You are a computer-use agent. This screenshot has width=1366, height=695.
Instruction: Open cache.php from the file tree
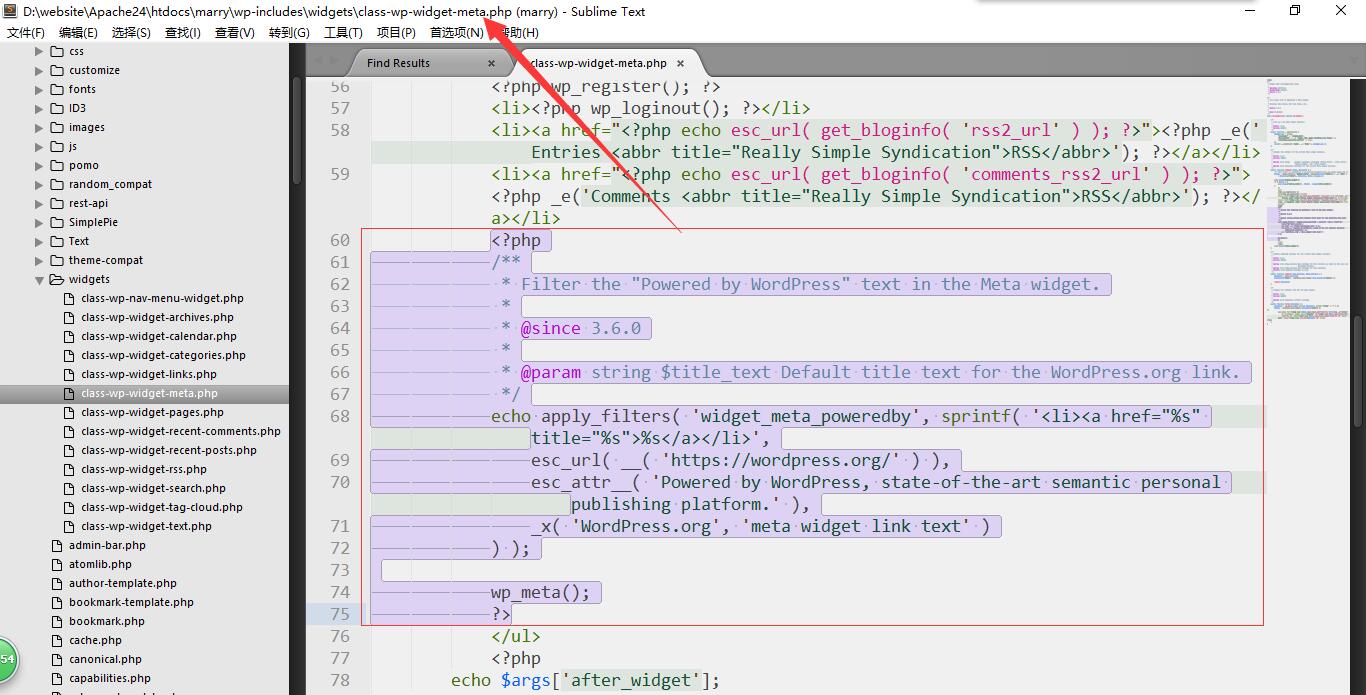point(95,641)
